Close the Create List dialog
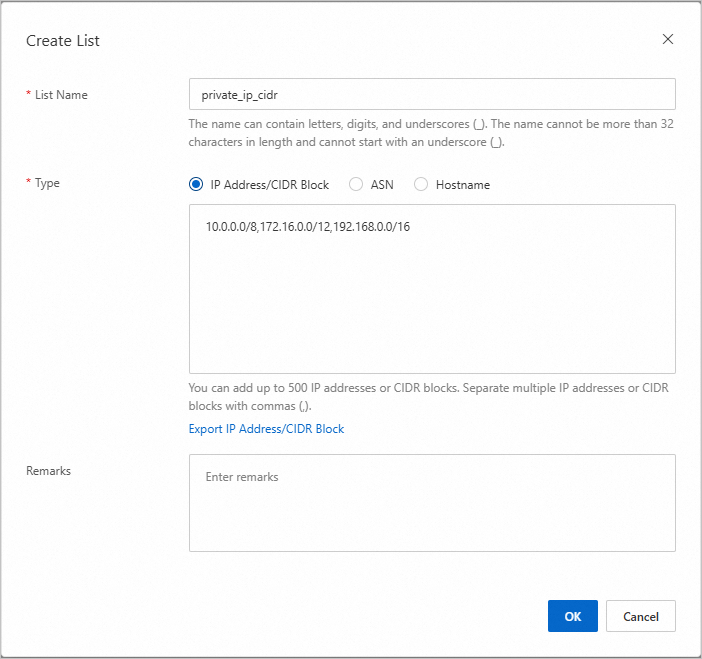Screen dimensions: 702x659 click(x=668, y=40)
